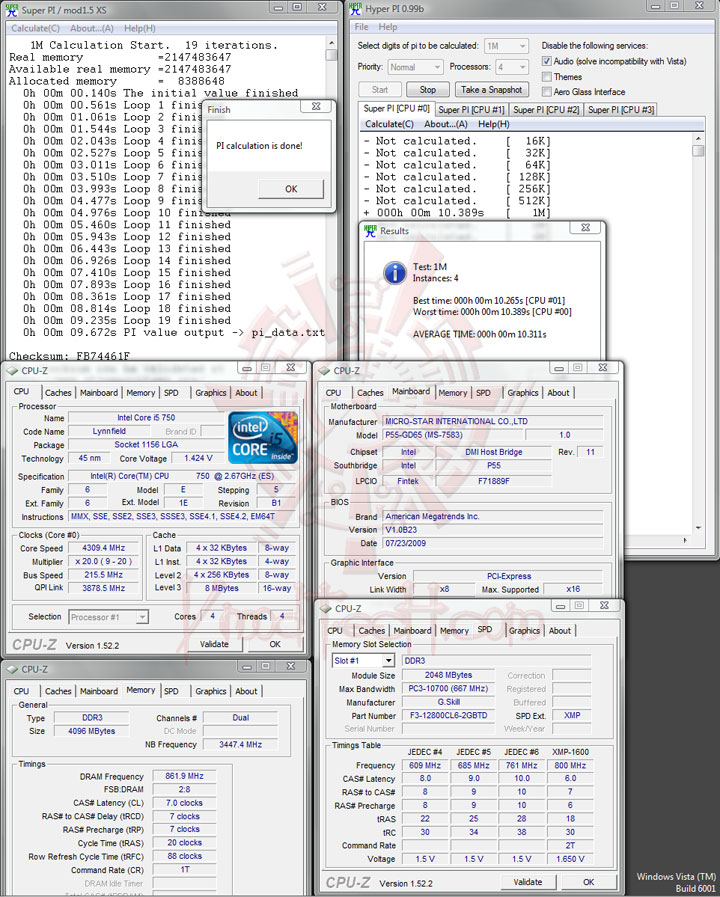
Task: Click the Stop button in Hyper PI
Action: tap(427, 90)
